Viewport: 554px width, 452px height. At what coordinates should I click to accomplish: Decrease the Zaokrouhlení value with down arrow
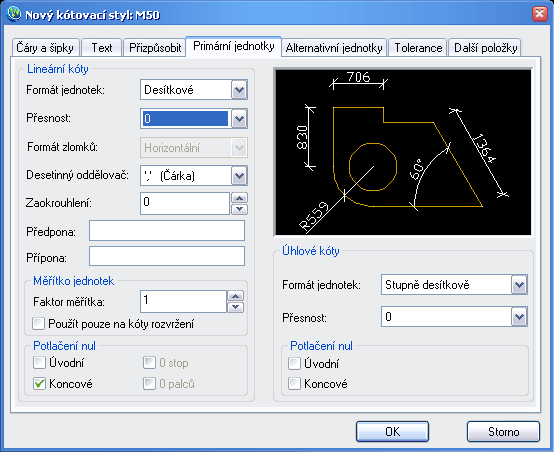239,209
